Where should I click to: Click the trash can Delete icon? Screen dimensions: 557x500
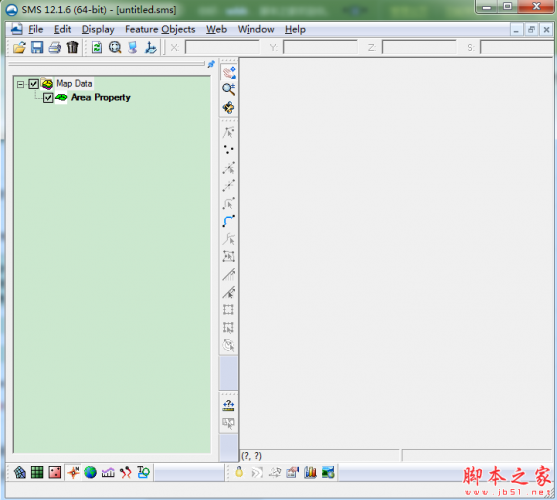(72, 47)
